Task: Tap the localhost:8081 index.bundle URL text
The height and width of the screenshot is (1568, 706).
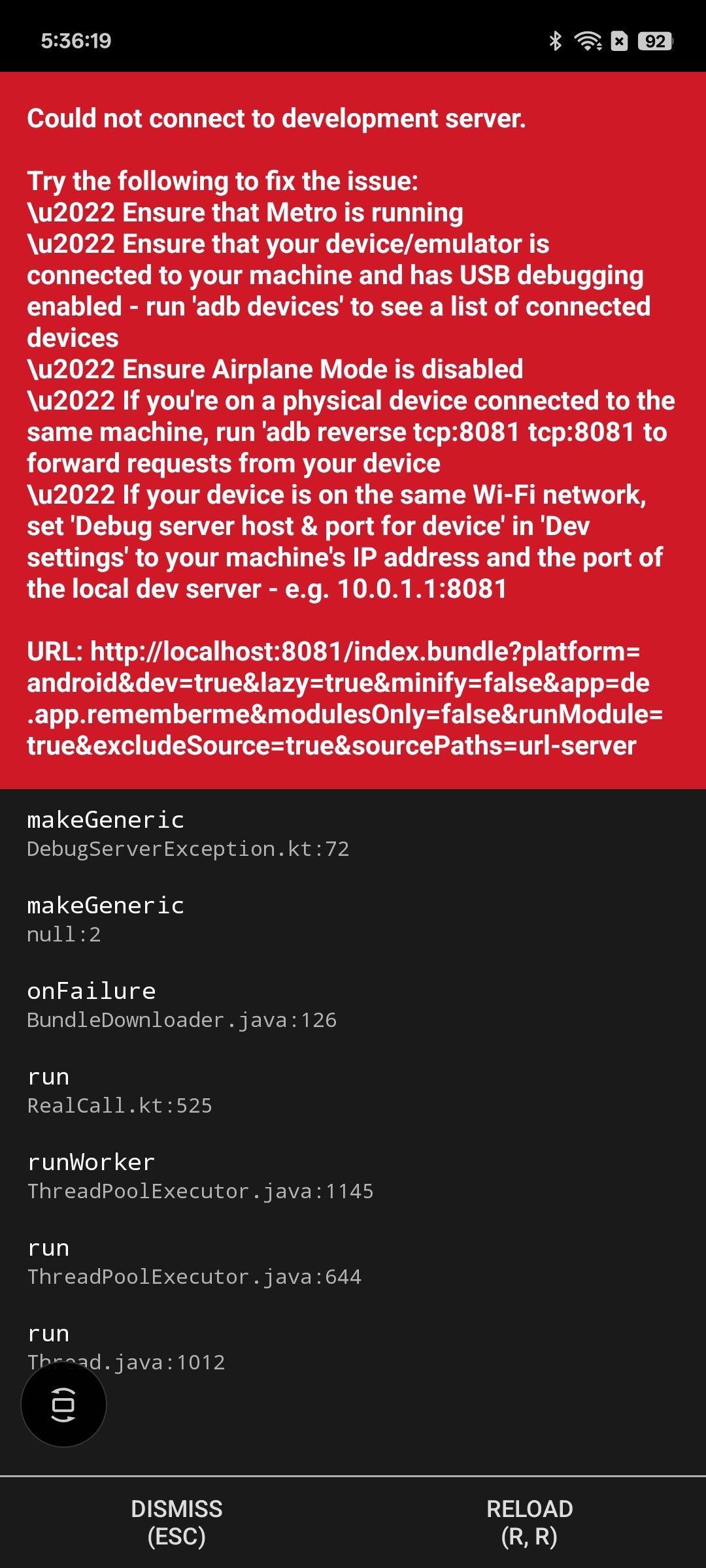Action: 345,698
